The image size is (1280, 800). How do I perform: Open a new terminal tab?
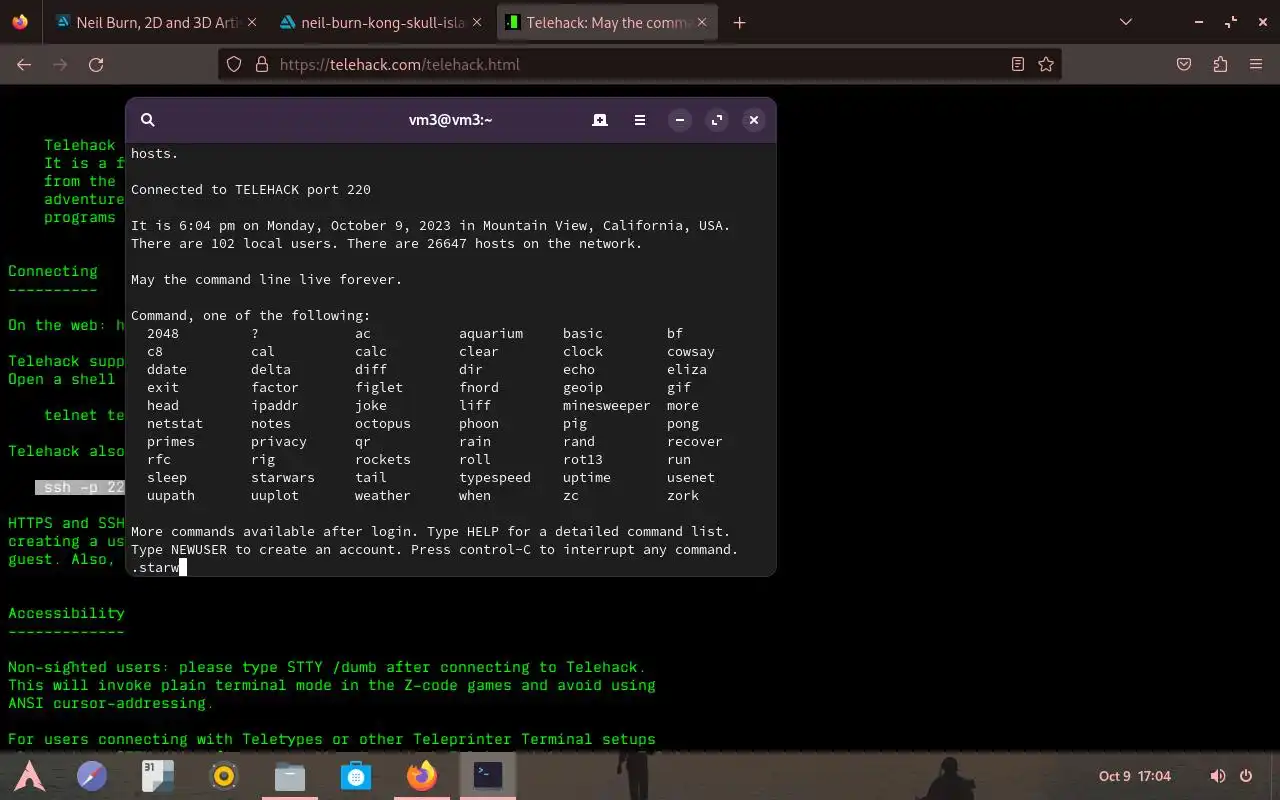600,120
